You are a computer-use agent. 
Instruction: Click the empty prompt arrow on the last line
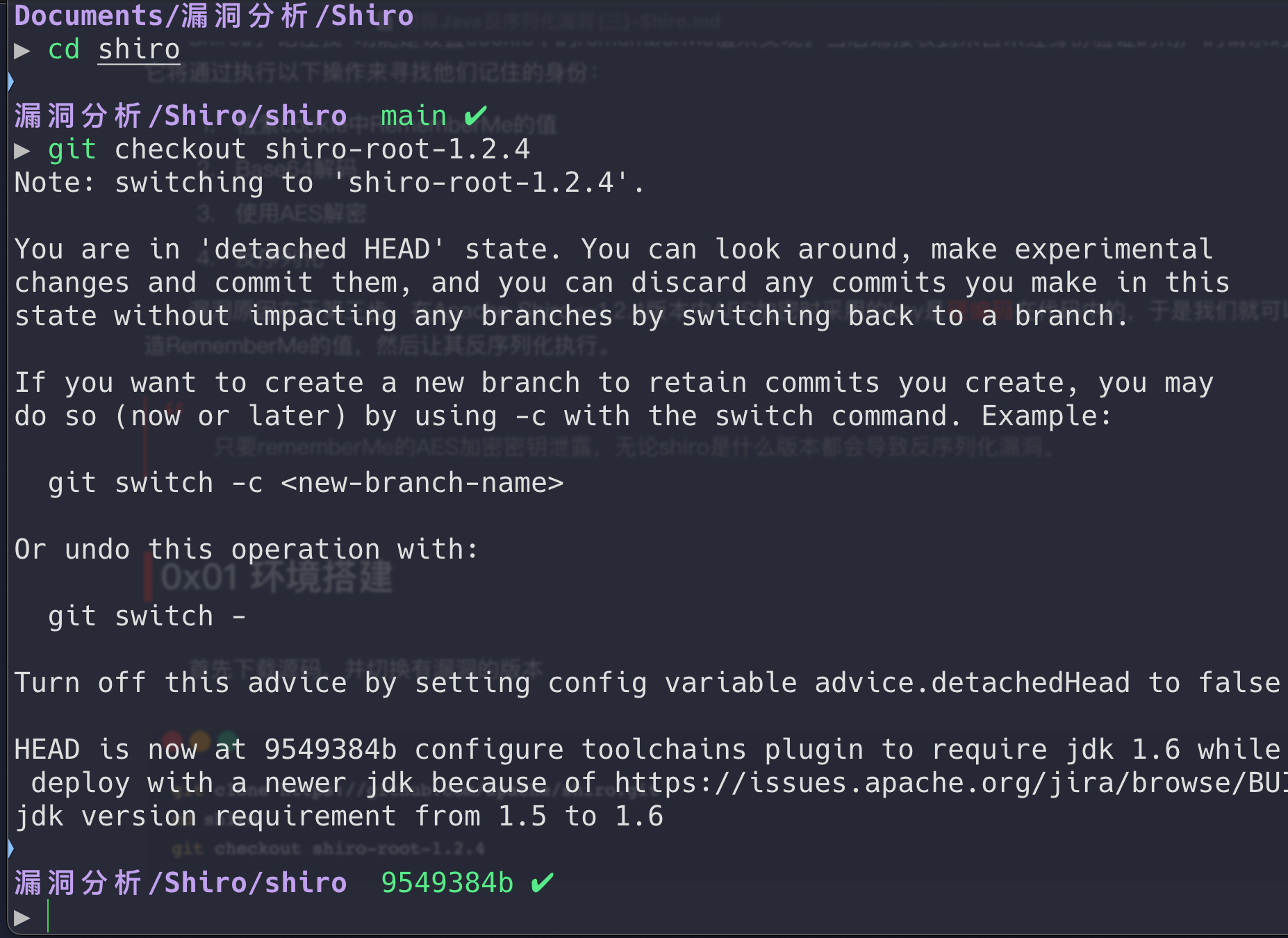click(x=22, y=917)
